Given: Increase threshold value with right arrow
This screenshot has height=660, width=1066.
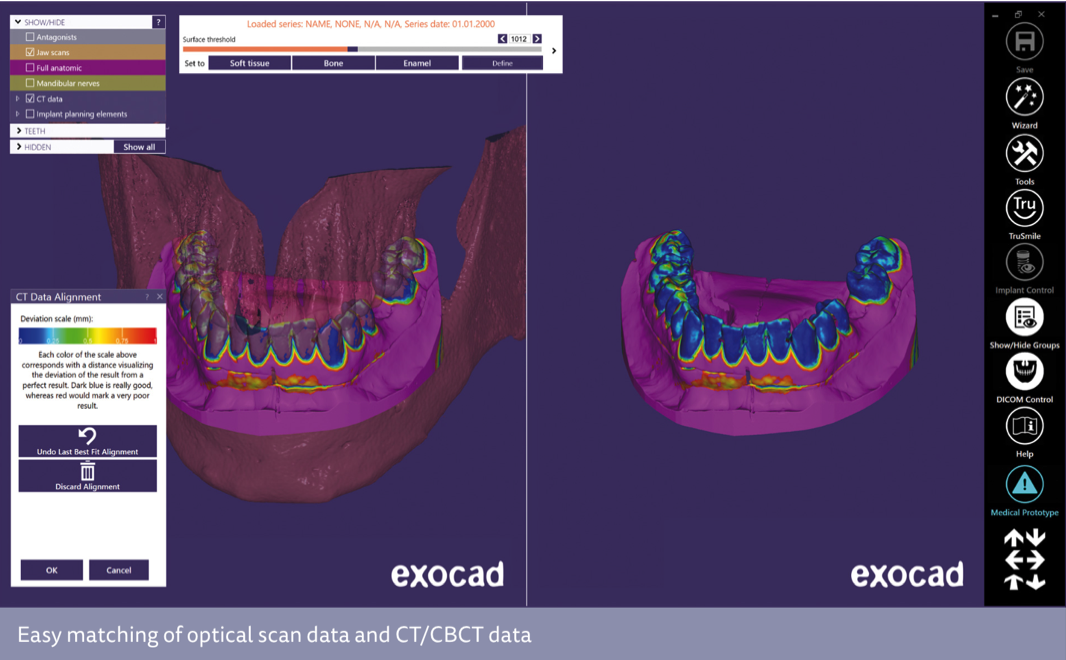Looking at the screenshot, I should pos(537,39).
